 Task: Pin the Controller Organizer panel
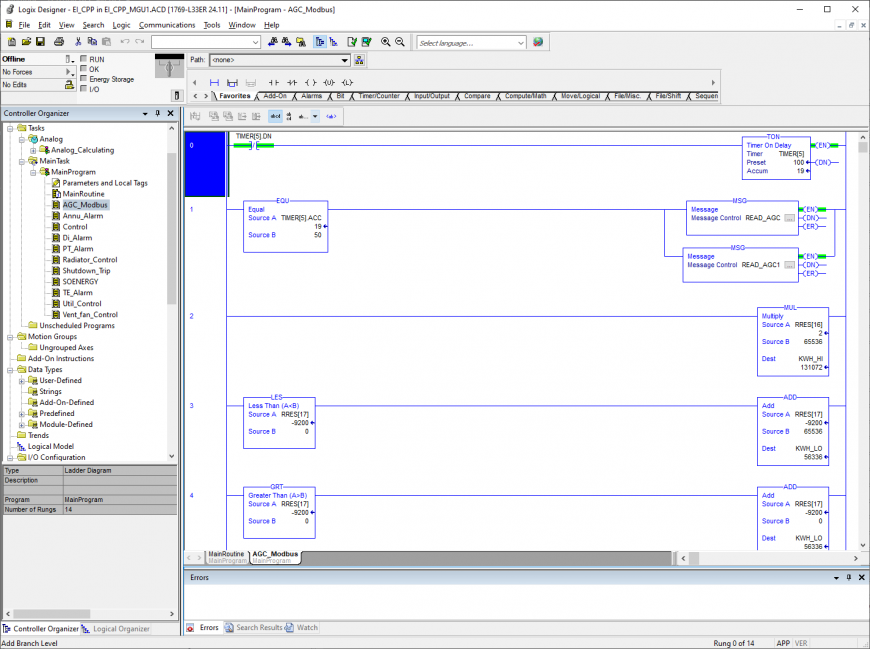tap(158, 113)
